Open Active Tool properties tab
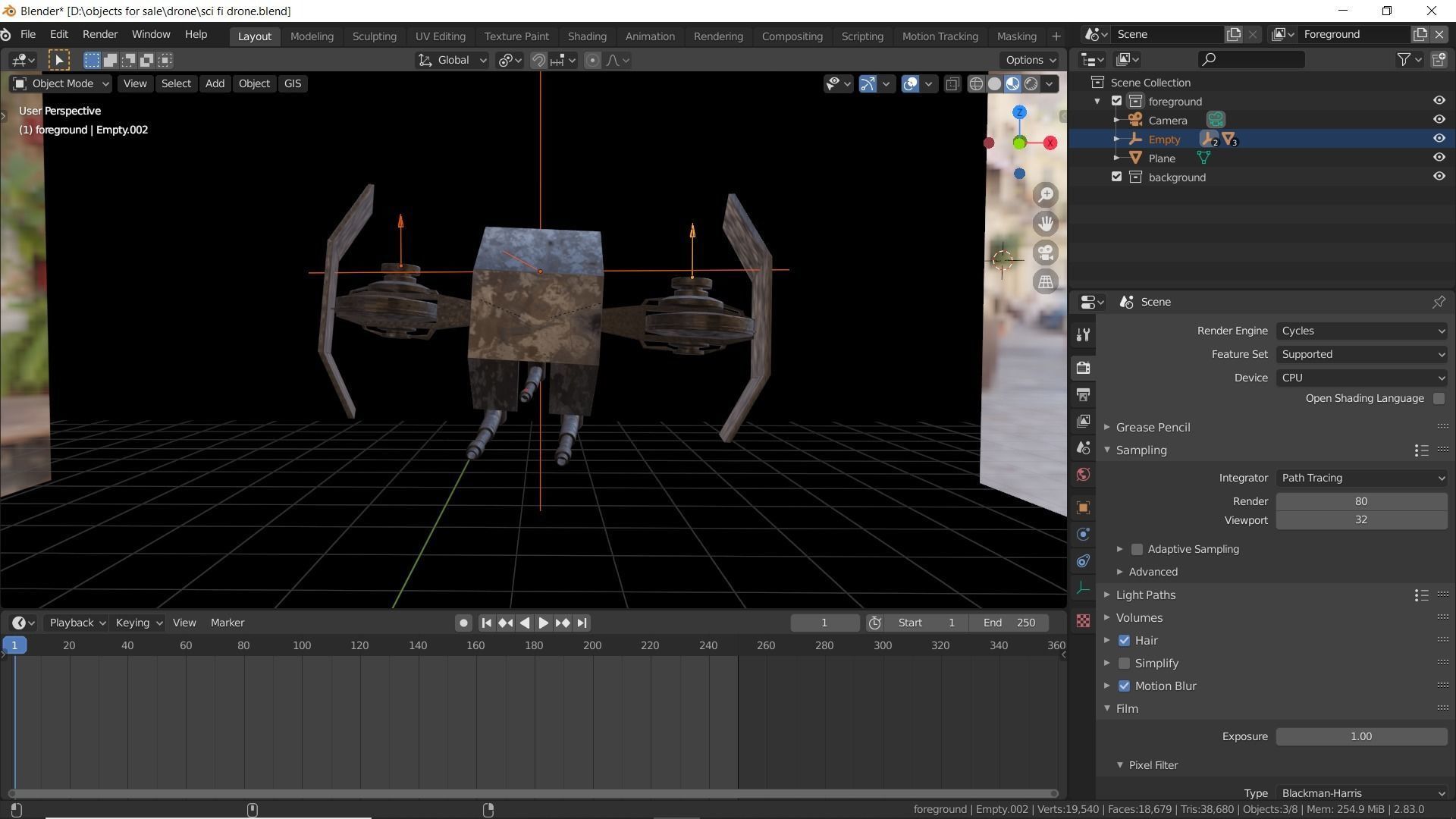The image size is (1456, 819). (1083, 335)
